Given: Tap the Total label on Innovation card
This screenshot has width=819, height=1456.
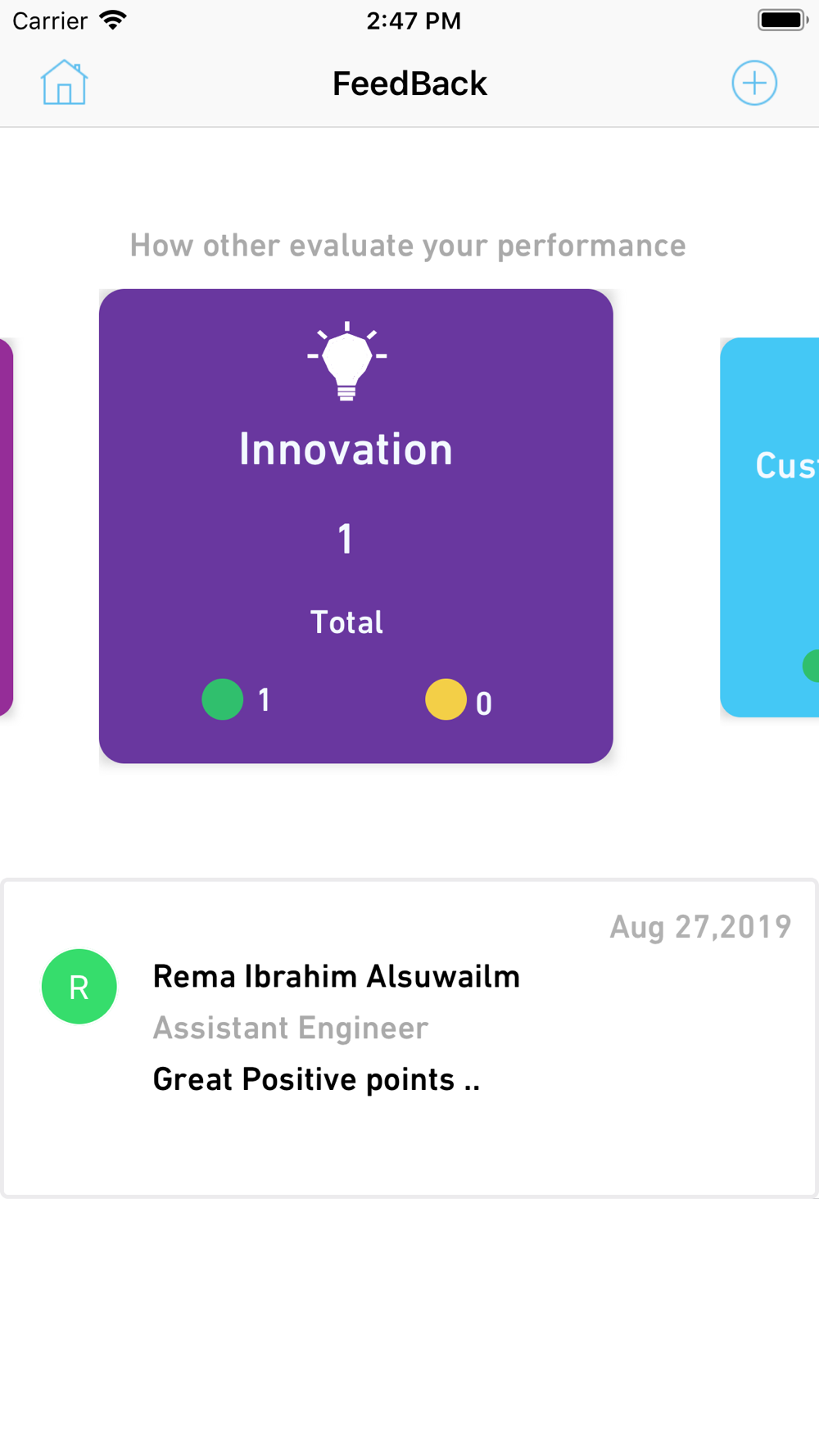Looking at the screenshot, I should (346, 622).
